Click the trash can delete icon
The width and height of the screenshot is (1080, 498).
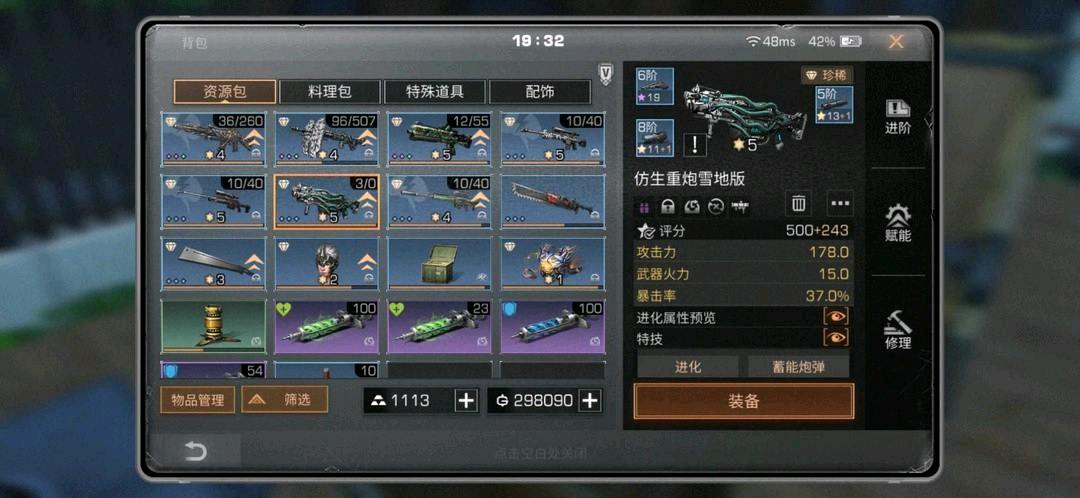798,204
